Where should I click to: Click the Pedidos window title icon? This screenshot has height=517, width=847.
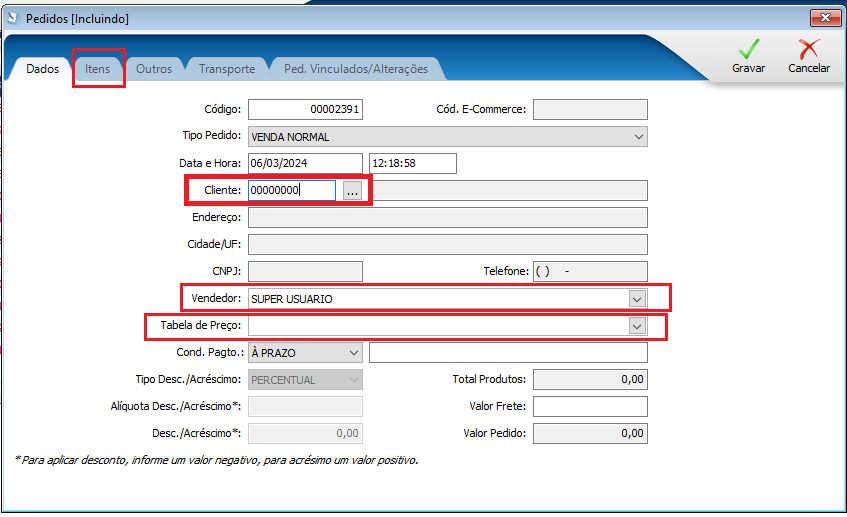click(x=14, y=18)
